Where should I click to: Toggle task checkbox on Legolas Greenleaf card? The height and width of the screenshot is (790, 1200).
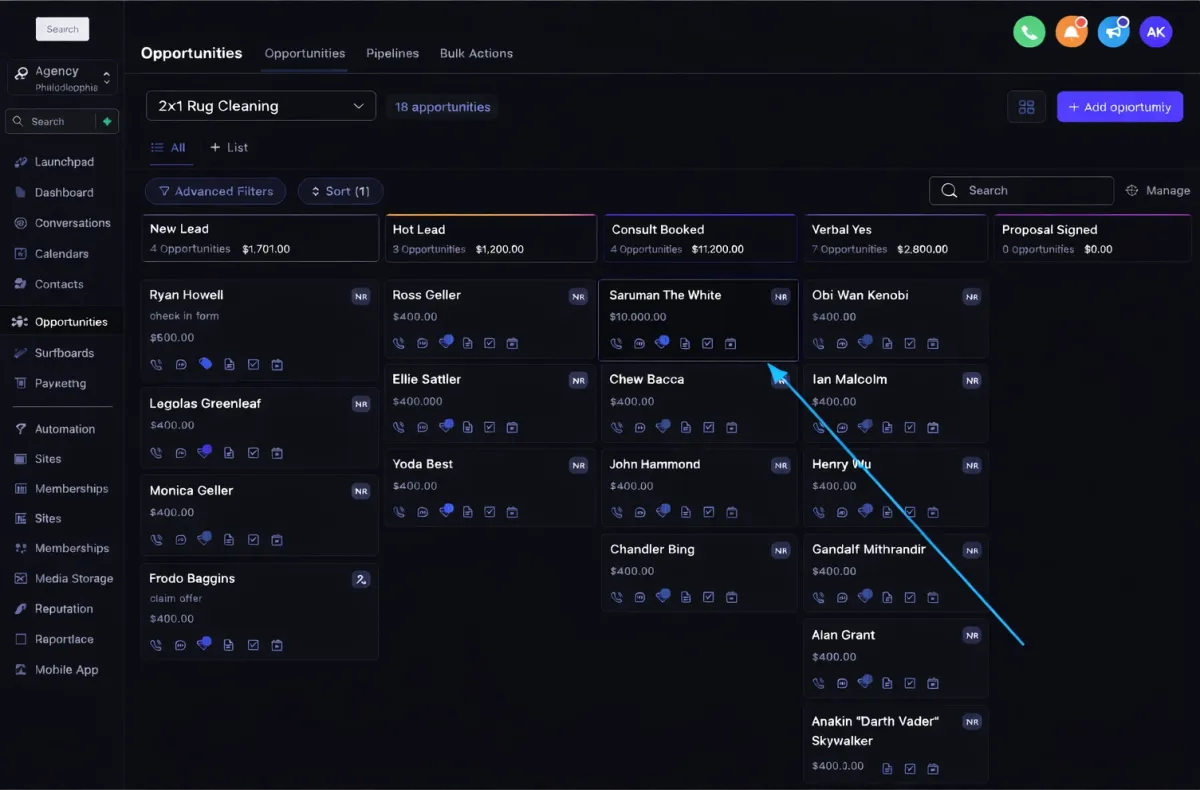coord(253,453)
